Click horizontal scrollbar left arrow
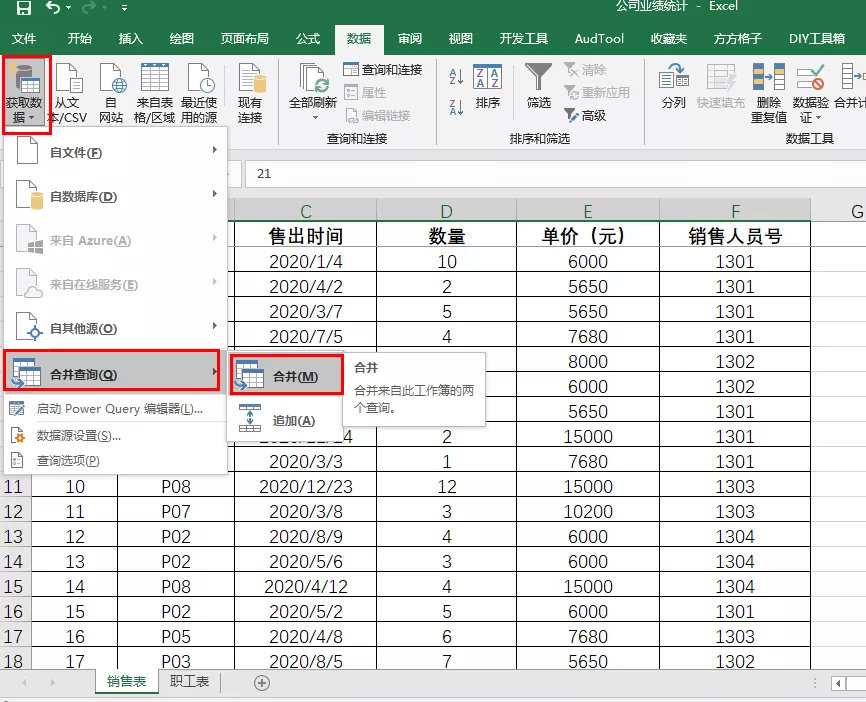Image resolution: width=866 pixels, height=702 pixels. click(x=838, y=683)
